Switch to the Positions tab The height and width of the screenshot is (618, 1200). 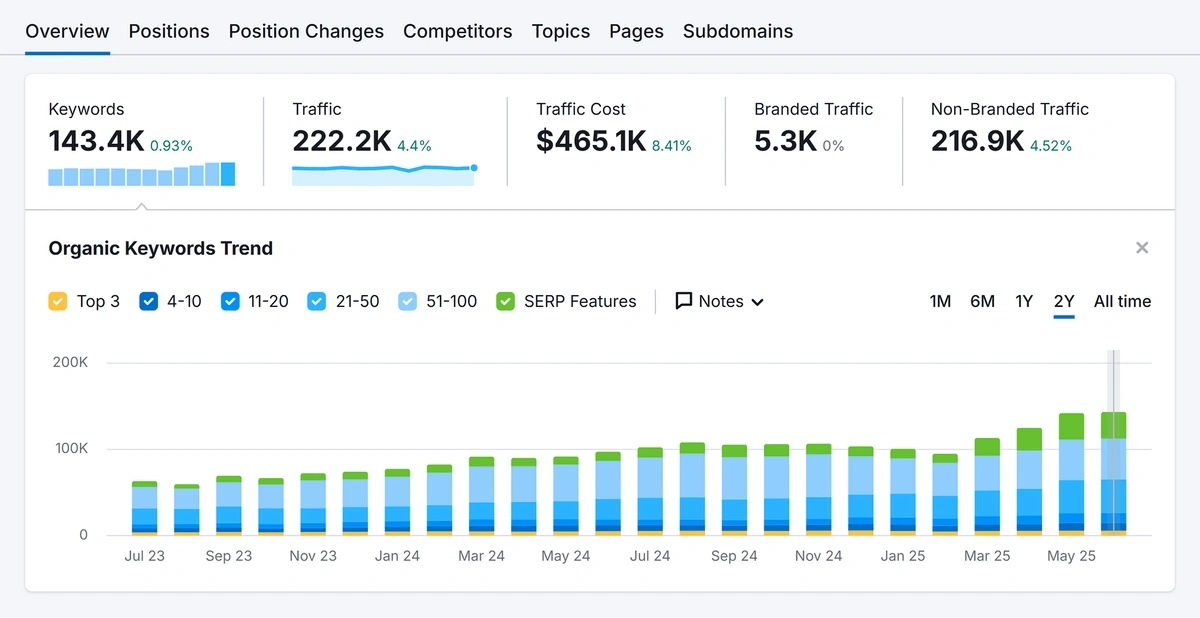[169, 31]
